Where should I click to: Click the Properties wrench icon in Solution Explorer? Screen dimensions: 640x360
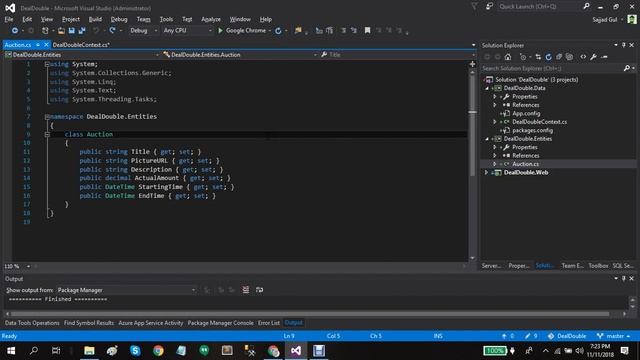click(x=593, y=57)
